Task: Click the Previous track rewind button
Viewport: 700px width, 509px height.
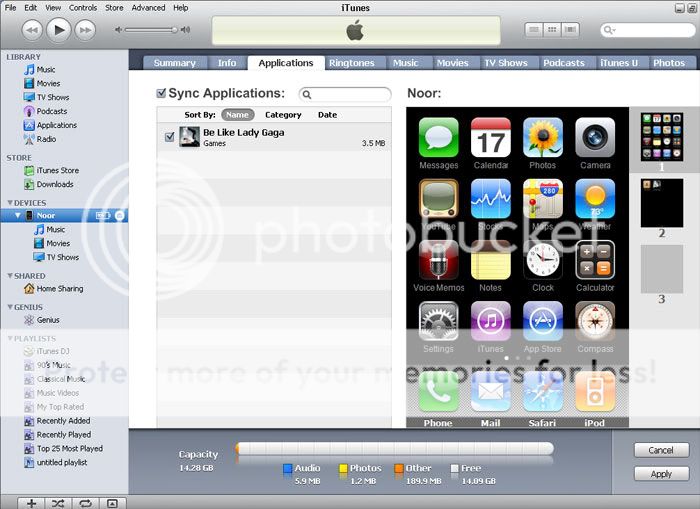Action: point(32,30)
